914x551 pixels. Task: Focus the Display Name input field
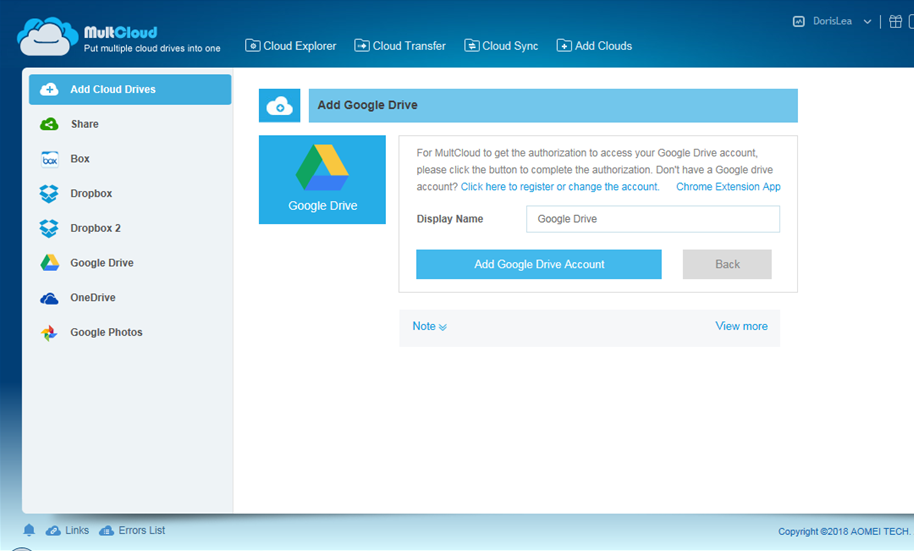tap(653, 219)
